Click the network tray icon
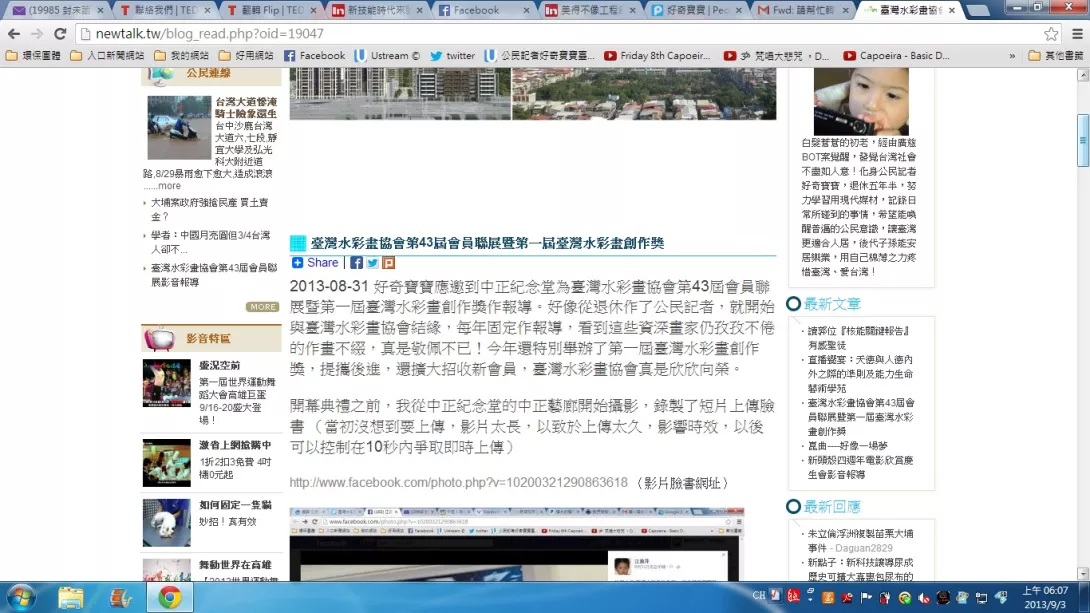This screenshot has height=613, width=1090. 982,597
